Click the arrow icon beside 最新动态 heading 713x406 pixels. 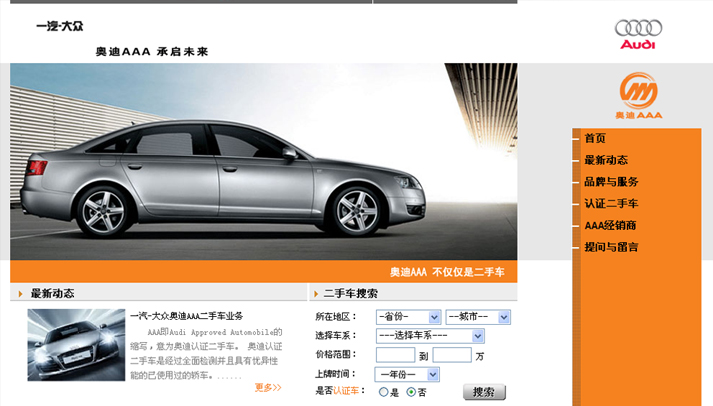pyautogui.click(x=20, y=294)
